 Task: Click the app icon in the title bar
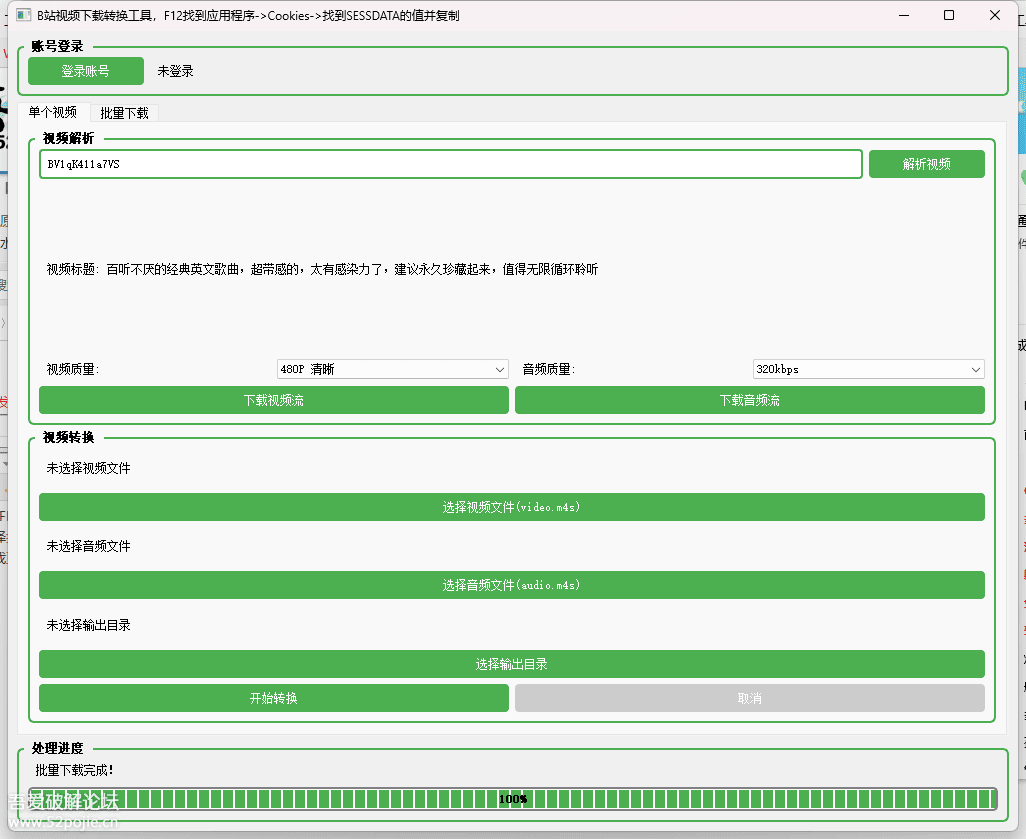[x=22, y=16]
